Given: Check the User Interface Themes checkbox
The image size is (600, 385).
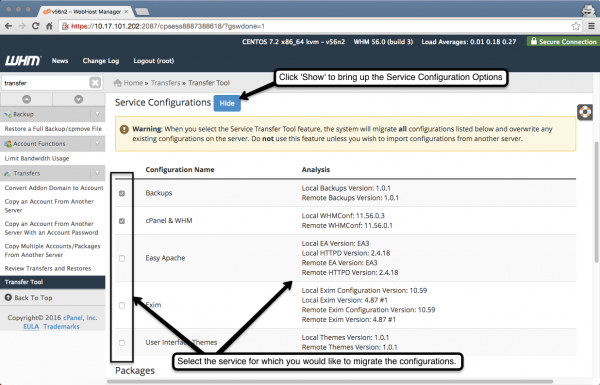Looking at the screenshot, I should pos(122,343).
